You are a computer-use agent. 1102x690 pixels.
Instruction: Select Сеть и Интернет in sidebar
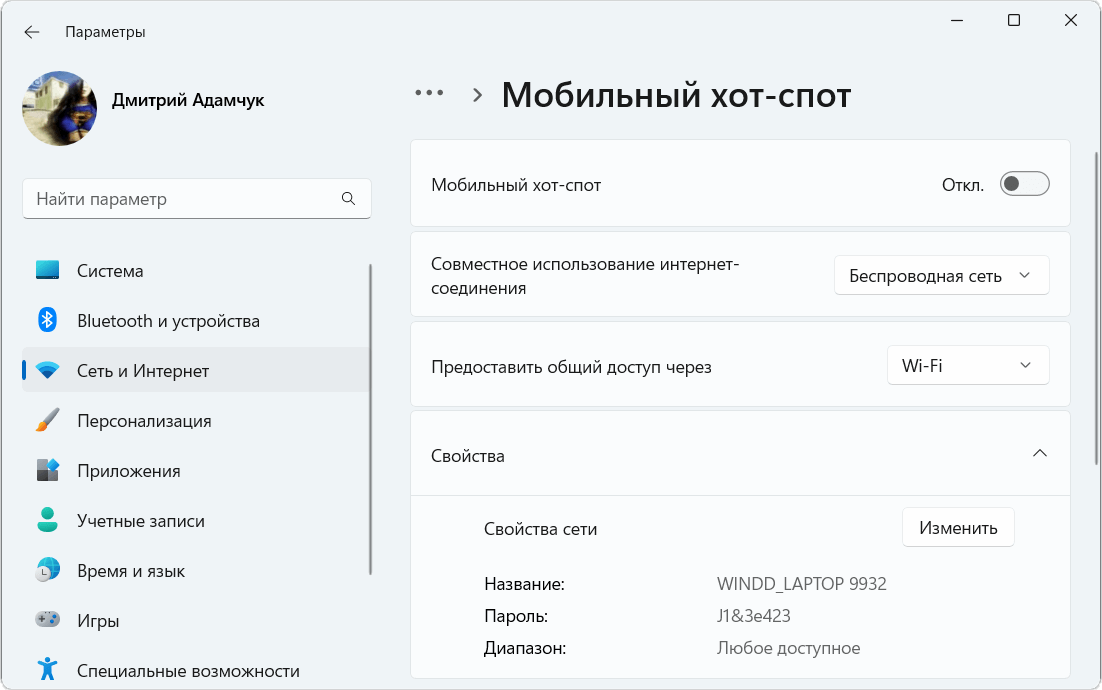pos(143,371)
